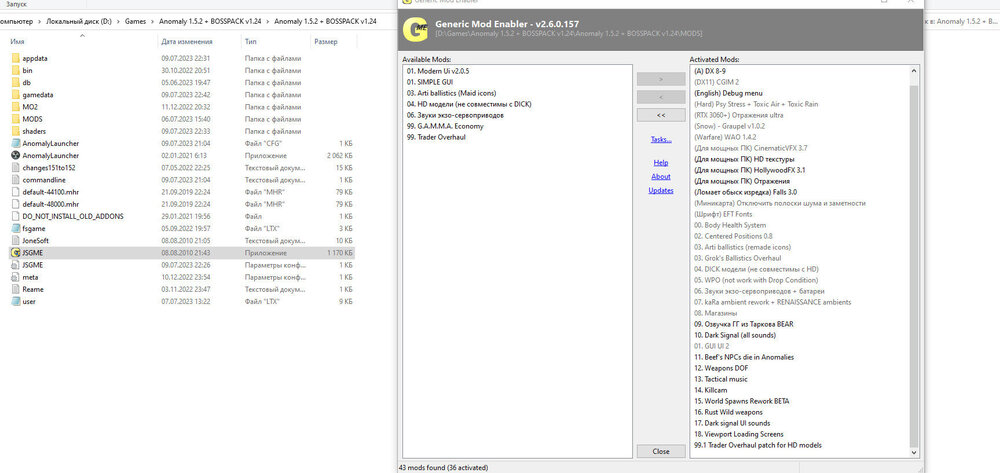The image size is (1000, 473).
Task: Click Games in the breadcrumb path
Action: click(135, 21)
